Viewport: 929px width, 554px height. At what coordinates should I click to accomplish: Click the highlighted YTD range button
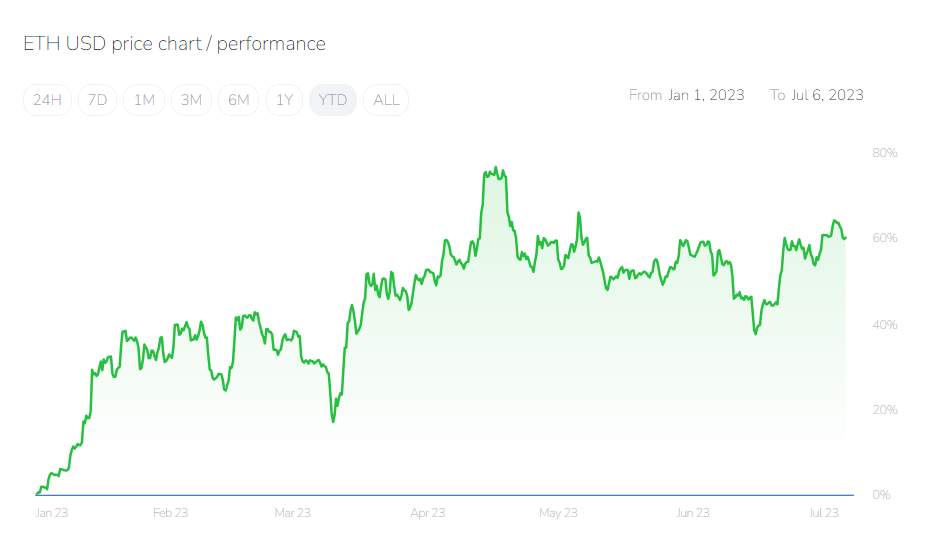333,100
